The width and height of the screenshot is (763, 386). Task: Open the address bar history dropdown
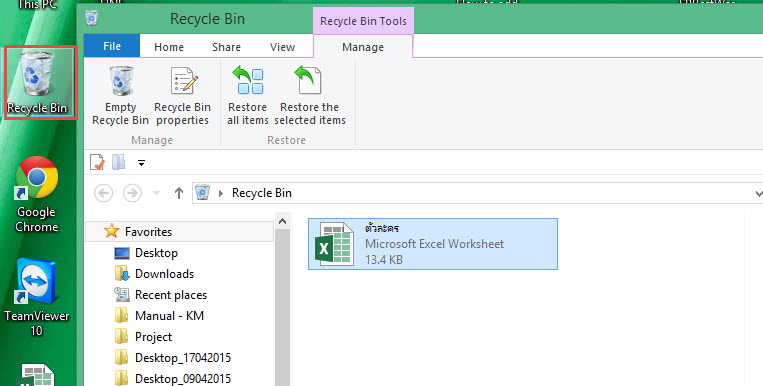coord(758,193)
